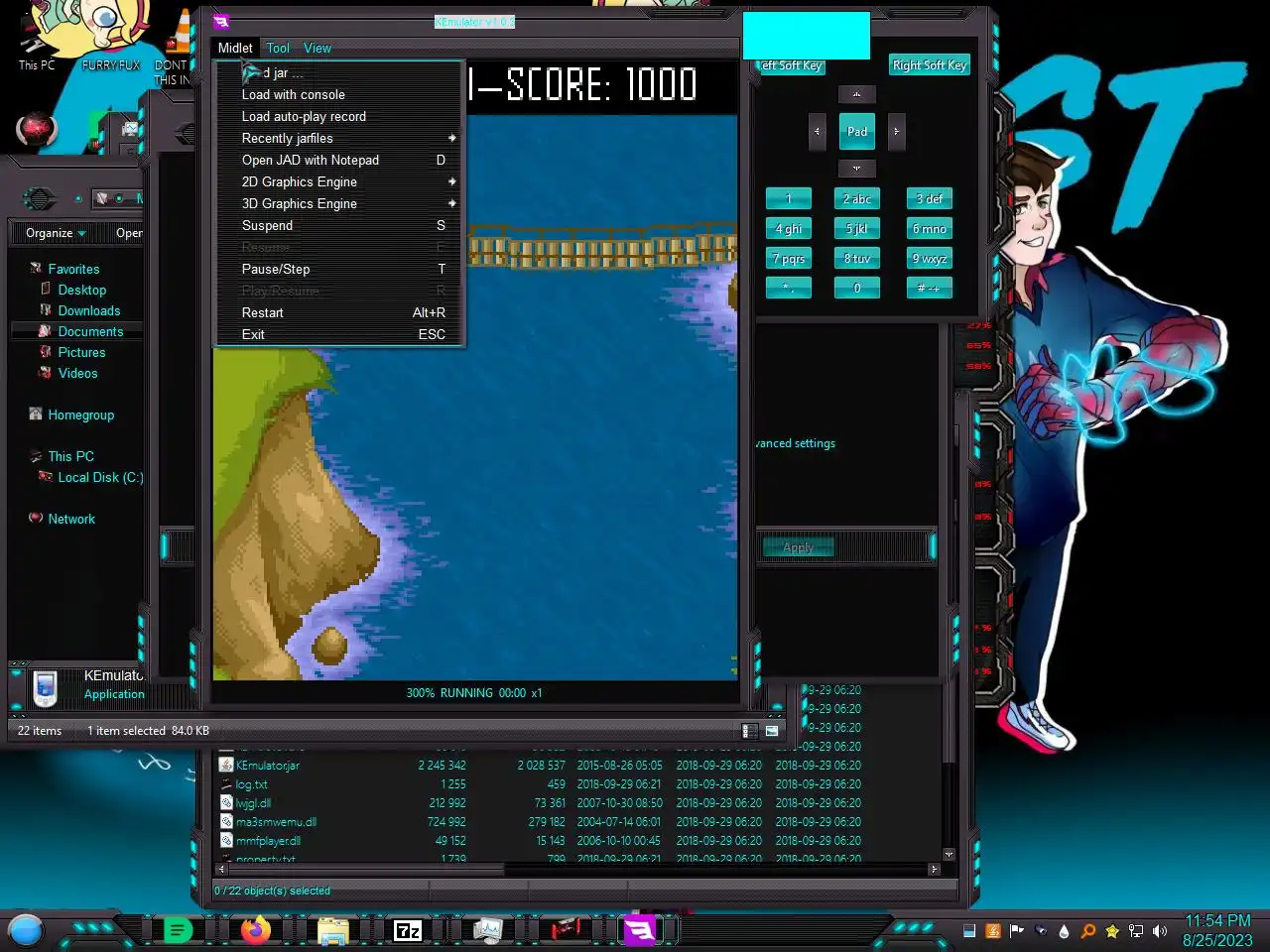
Task: Click the keypad 0 key
Action: pos(857,289)
